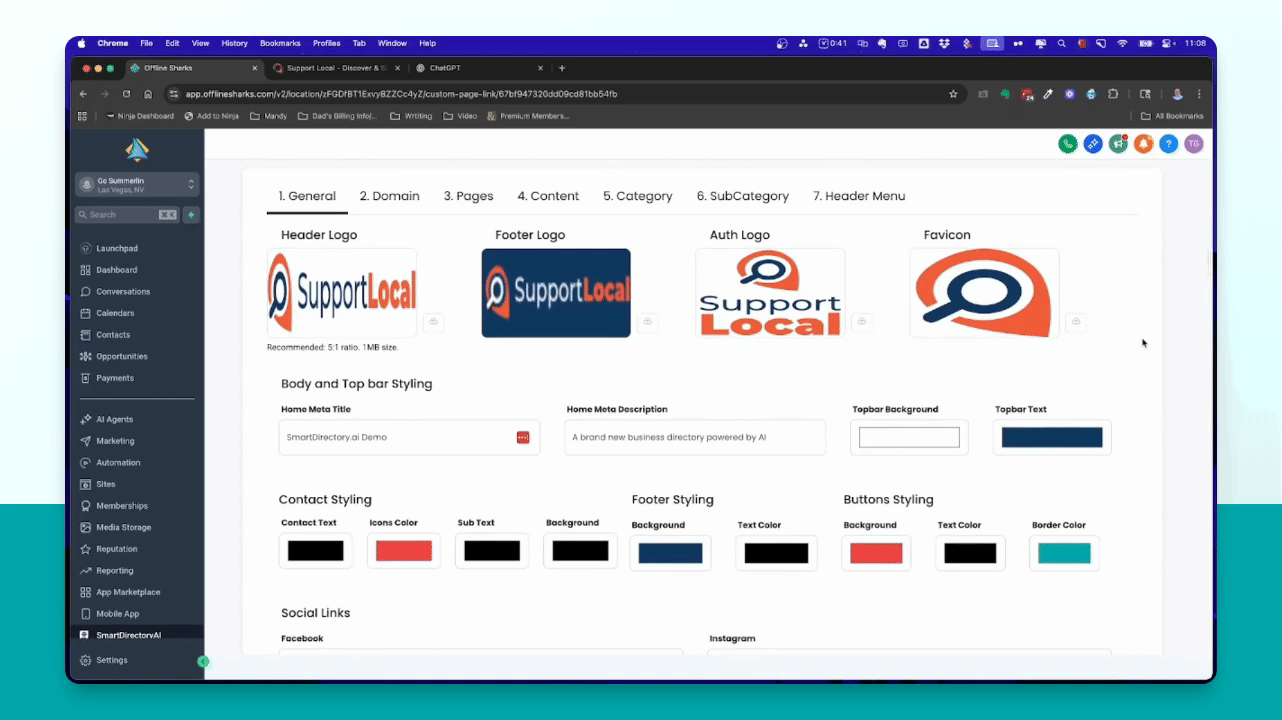Reload the page in Chrome
The height and width of the screenshot is (720, 1282).
click(x=126, y=94)
